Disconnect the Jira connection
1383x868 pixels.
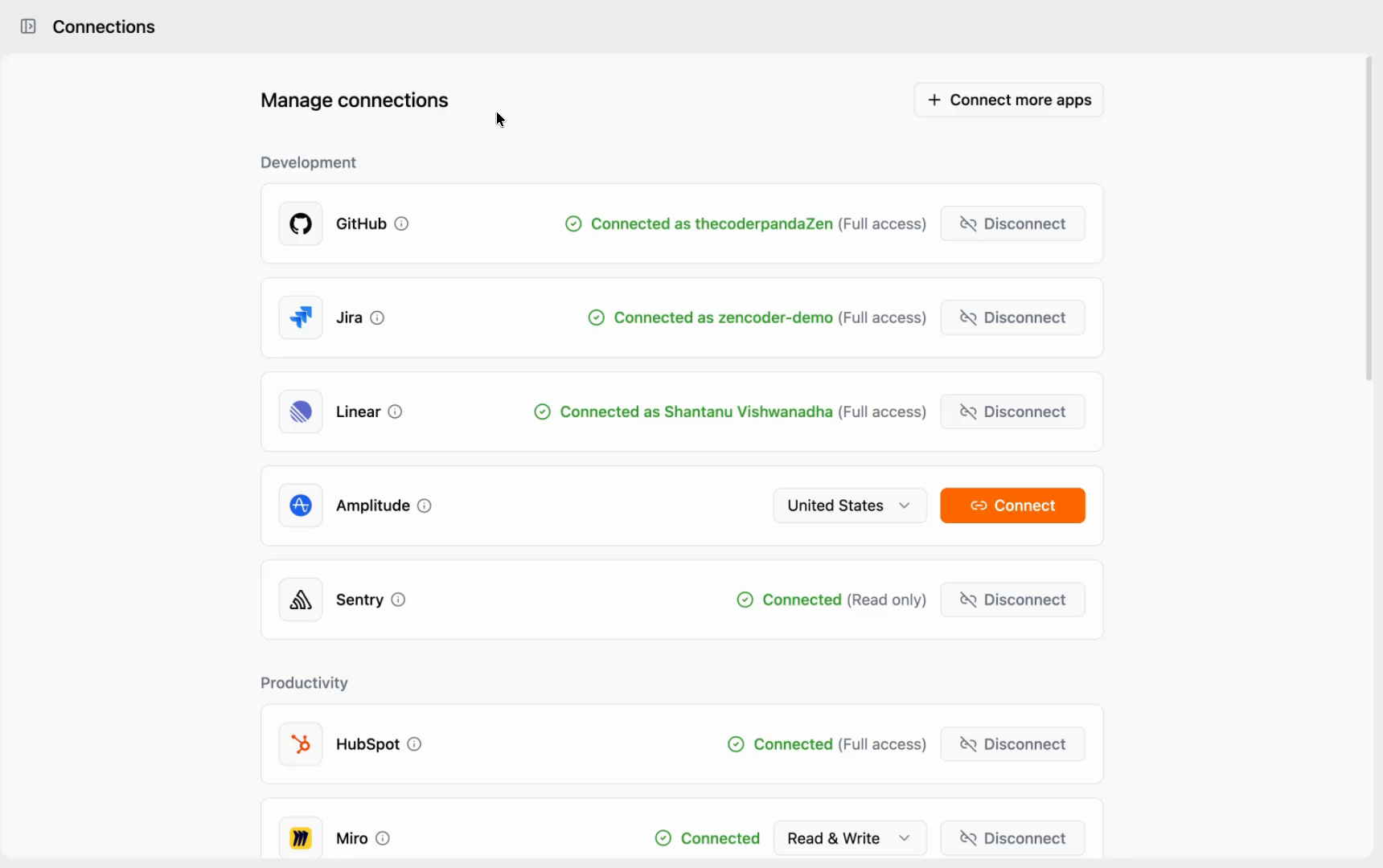[x=1012, y=317]
